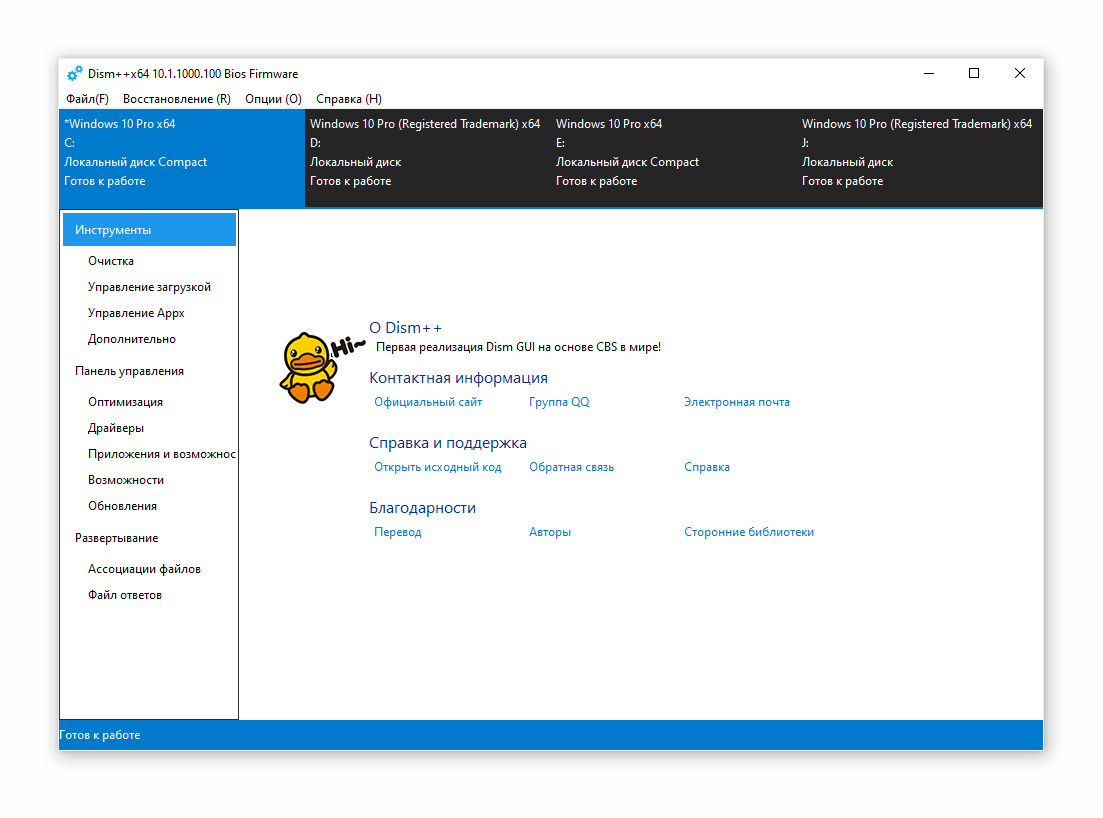
Task: Click the Dism++ gear icon in title bar
Action: coord(74,73)
